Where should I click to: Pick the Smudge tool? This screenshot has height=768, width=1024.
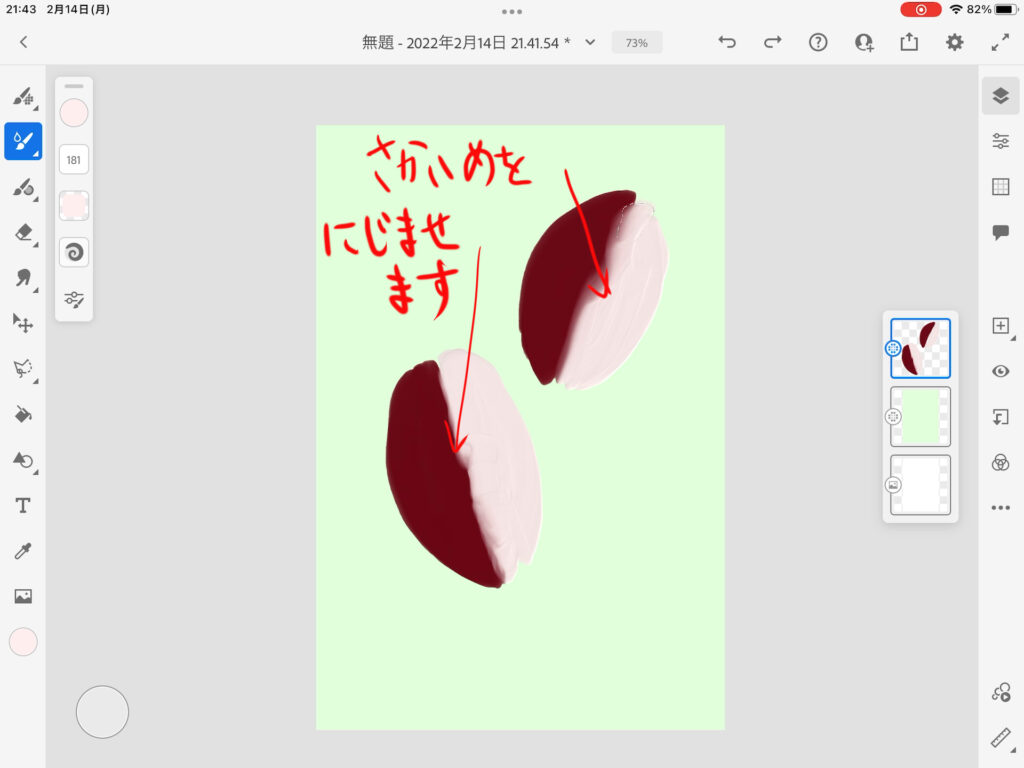pos(22,277)
